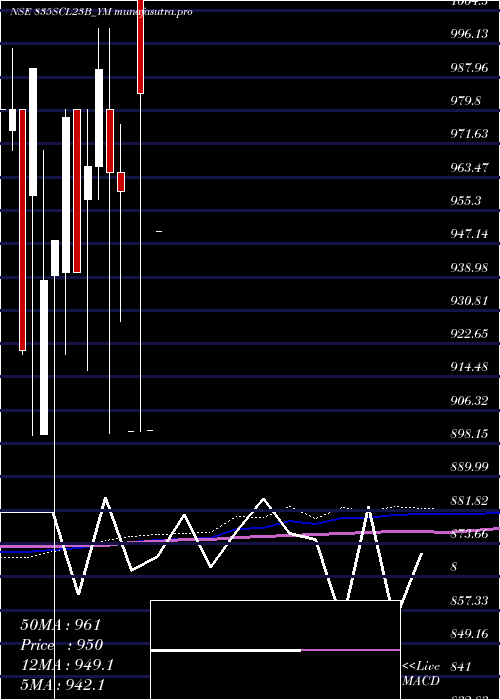Click the Live MACD label
Image resolution: width=500 pixels, height=700 pixels.
point(421,674)
